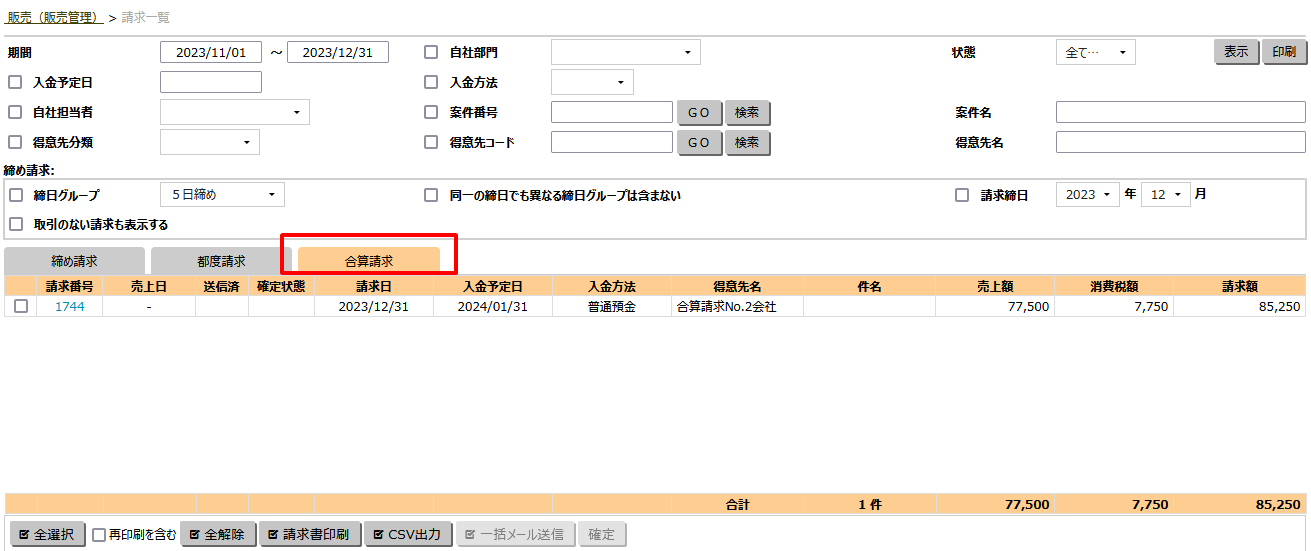This screenshot has width=1311, height=551.
Task: Open the 入金方法 dropdown
Action: 592,82
